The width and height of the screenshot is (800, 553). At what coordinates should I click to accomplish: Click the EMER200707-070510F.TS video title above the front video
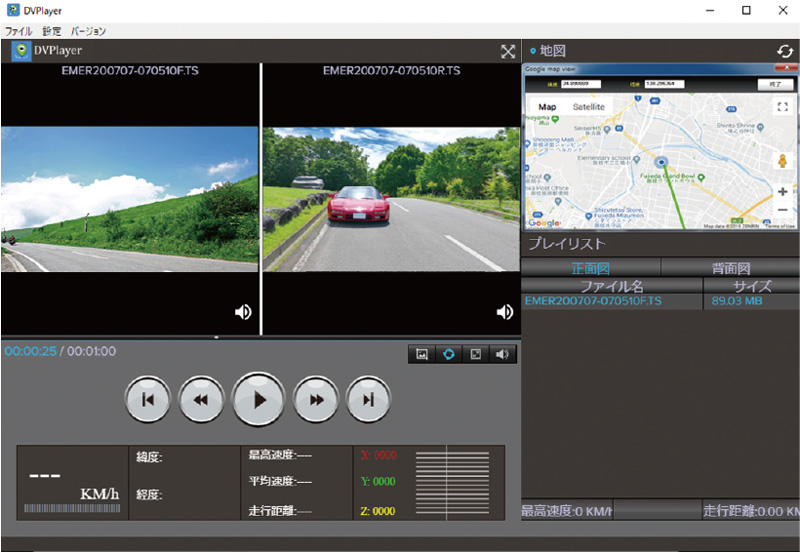[130, 70]
